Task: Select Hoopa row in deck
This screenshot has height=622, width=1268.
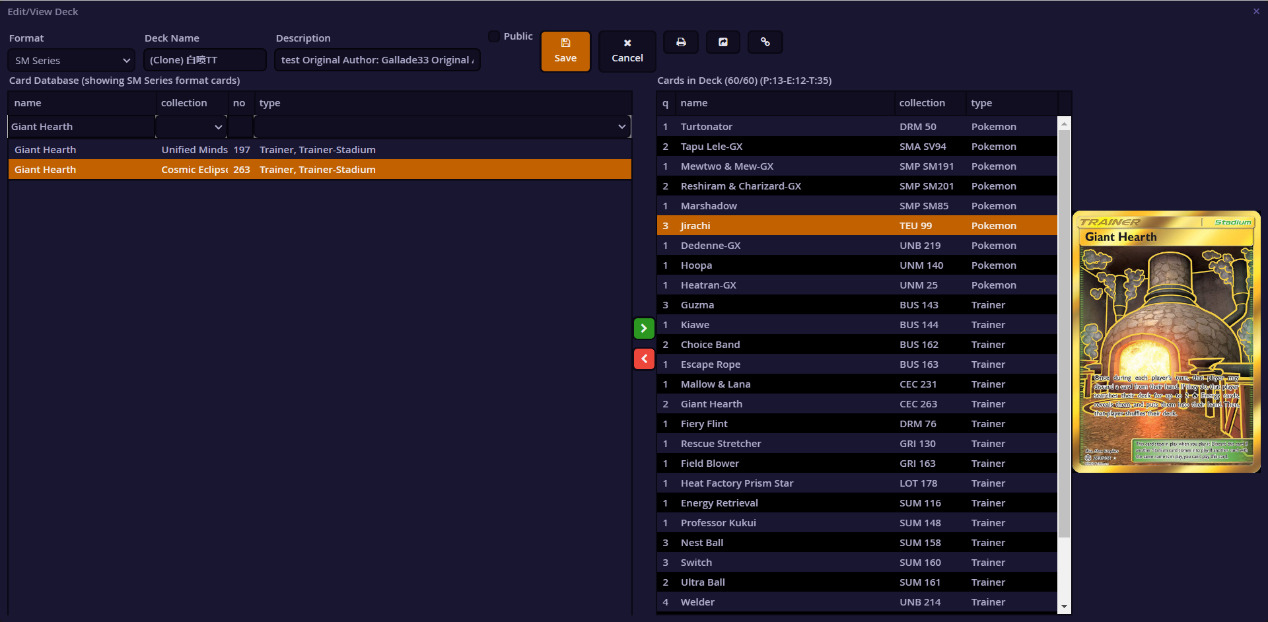Action: 857,265
